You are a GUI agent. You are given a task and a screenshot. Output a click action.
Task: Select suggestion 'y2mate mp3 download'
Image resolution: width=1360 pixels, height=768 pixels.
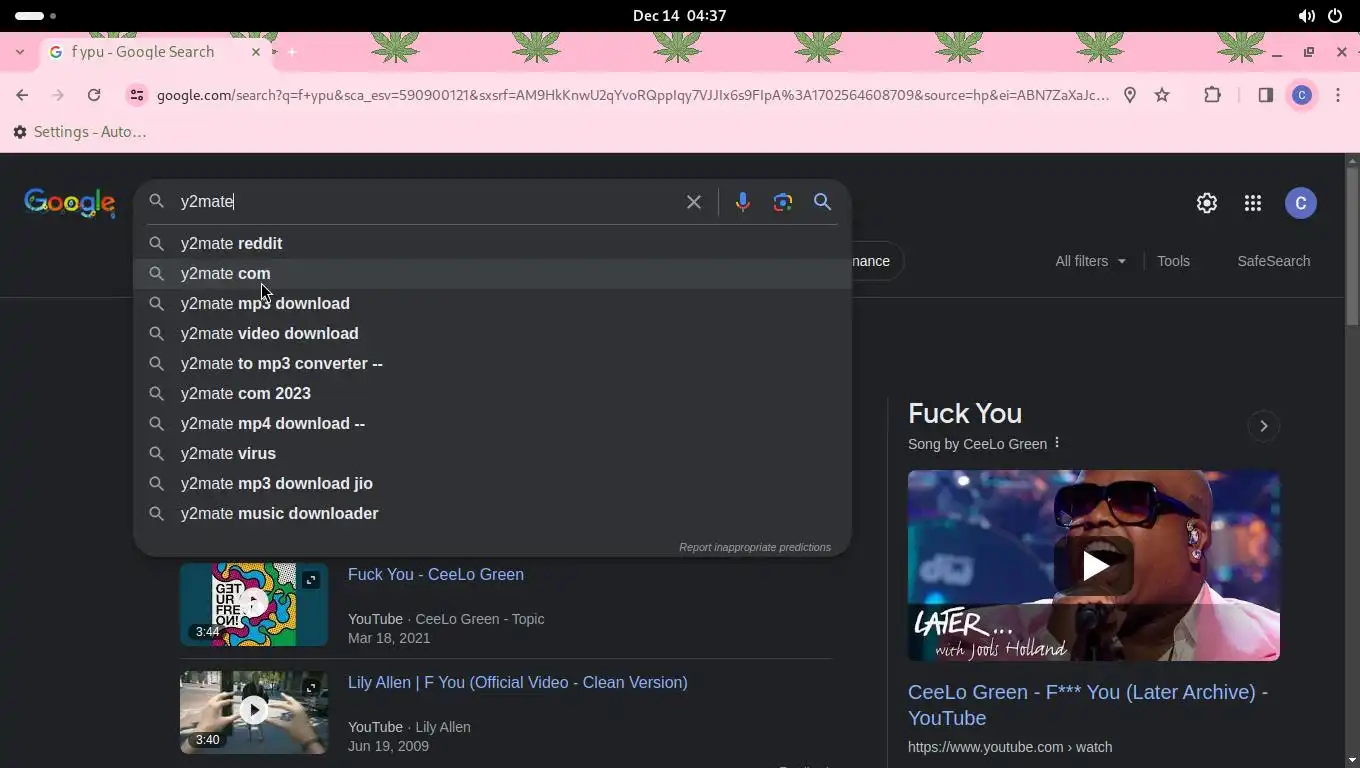tap(492, 303)
